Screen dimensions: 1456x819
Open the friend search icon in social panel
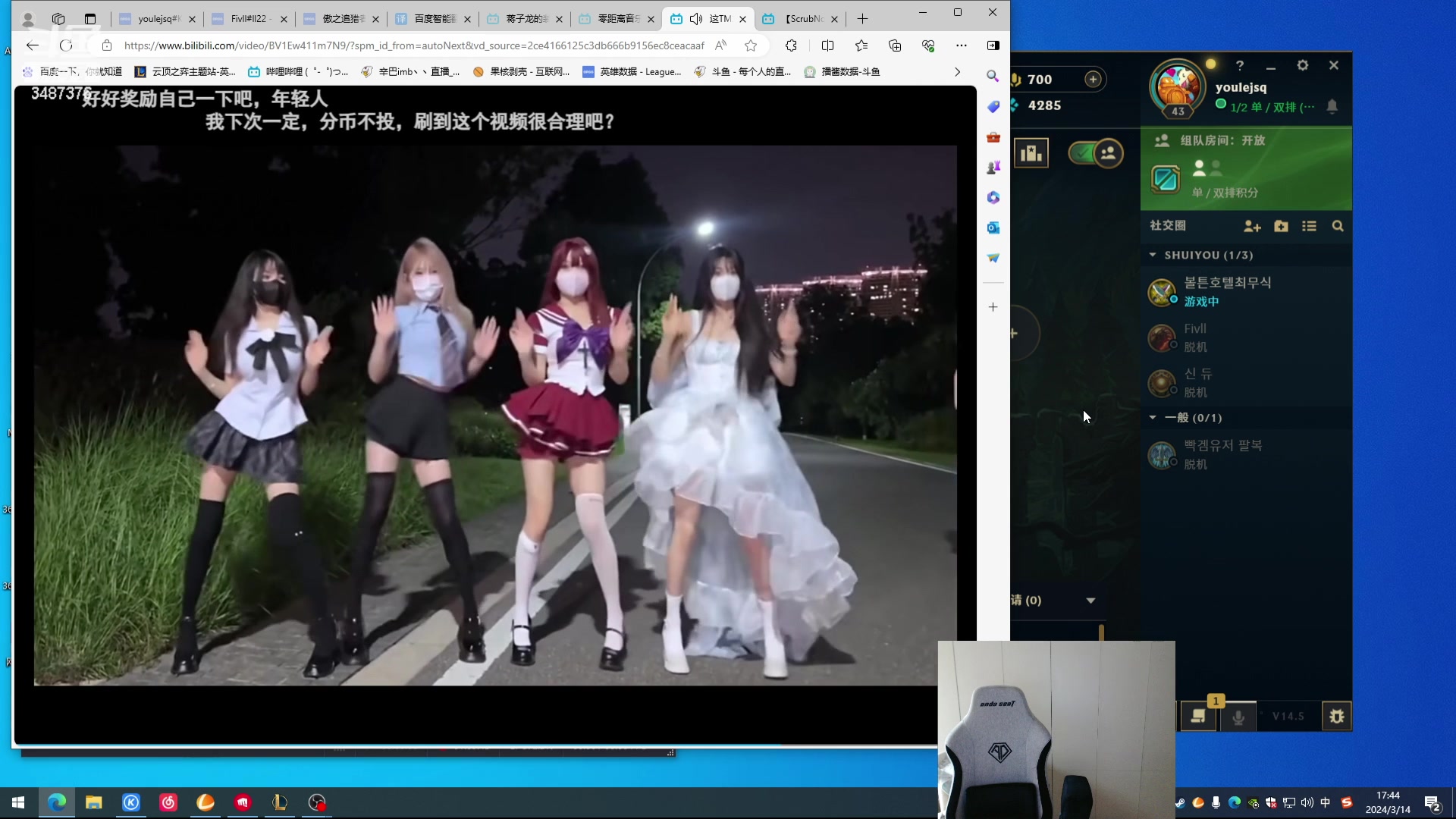[x=1338, y=225]
